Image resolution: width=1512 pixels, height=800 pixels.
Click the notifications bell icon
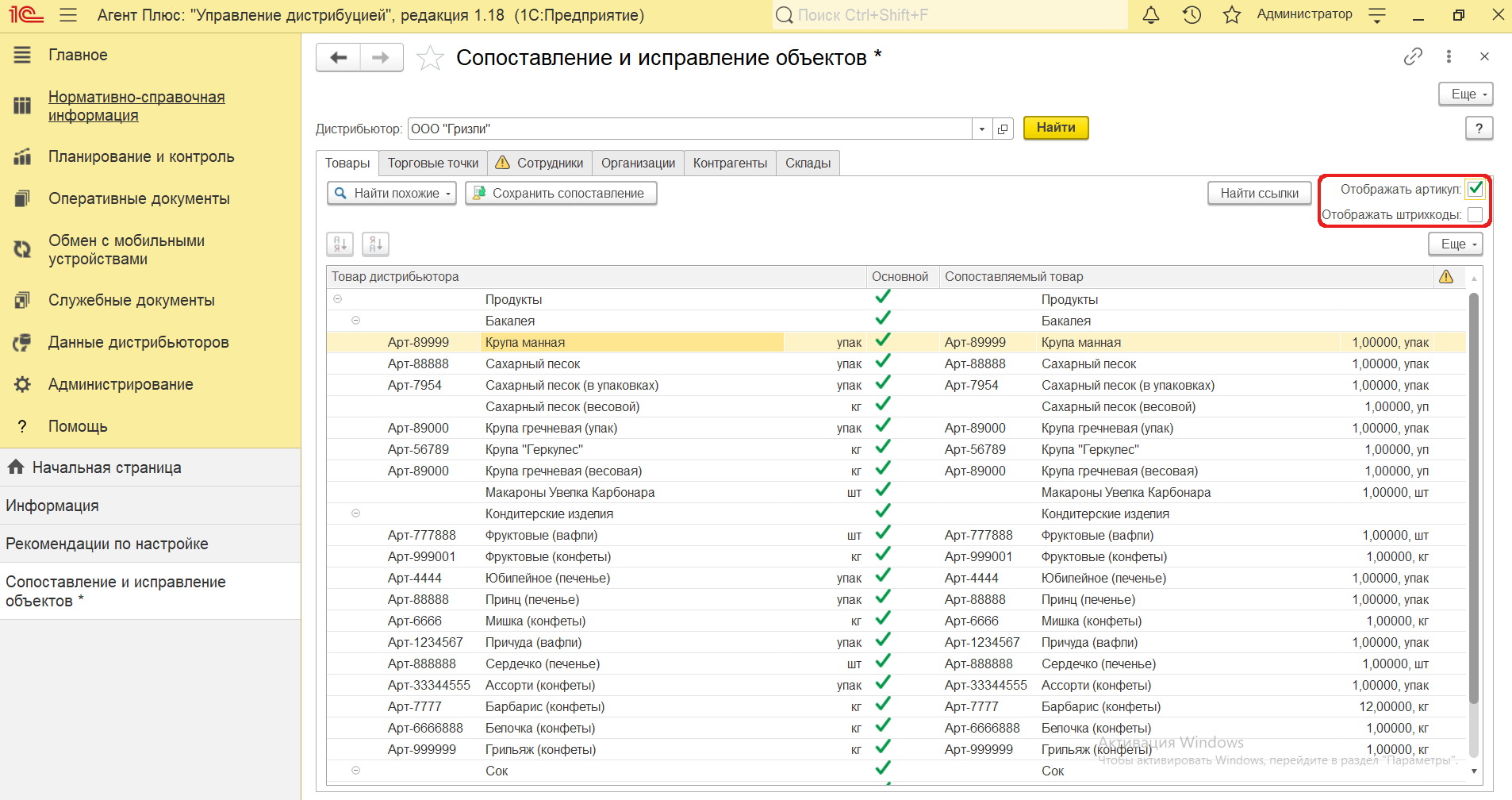click(1151, 15)
